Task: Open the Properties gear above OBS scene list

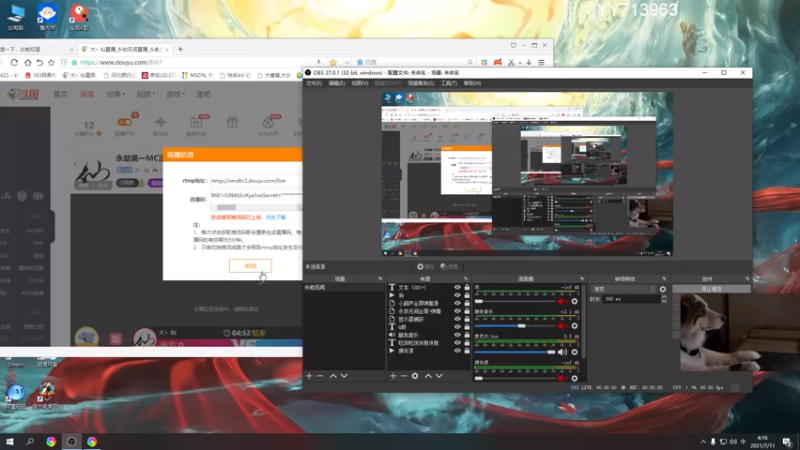Action: pos(424,266)
